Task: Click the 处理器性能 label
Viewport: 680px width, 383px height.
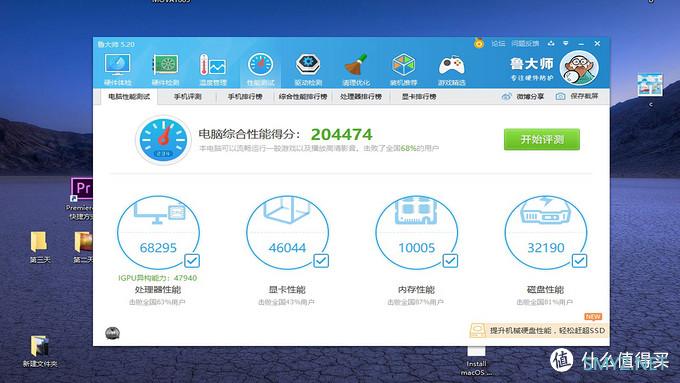Action: (158, 290)
